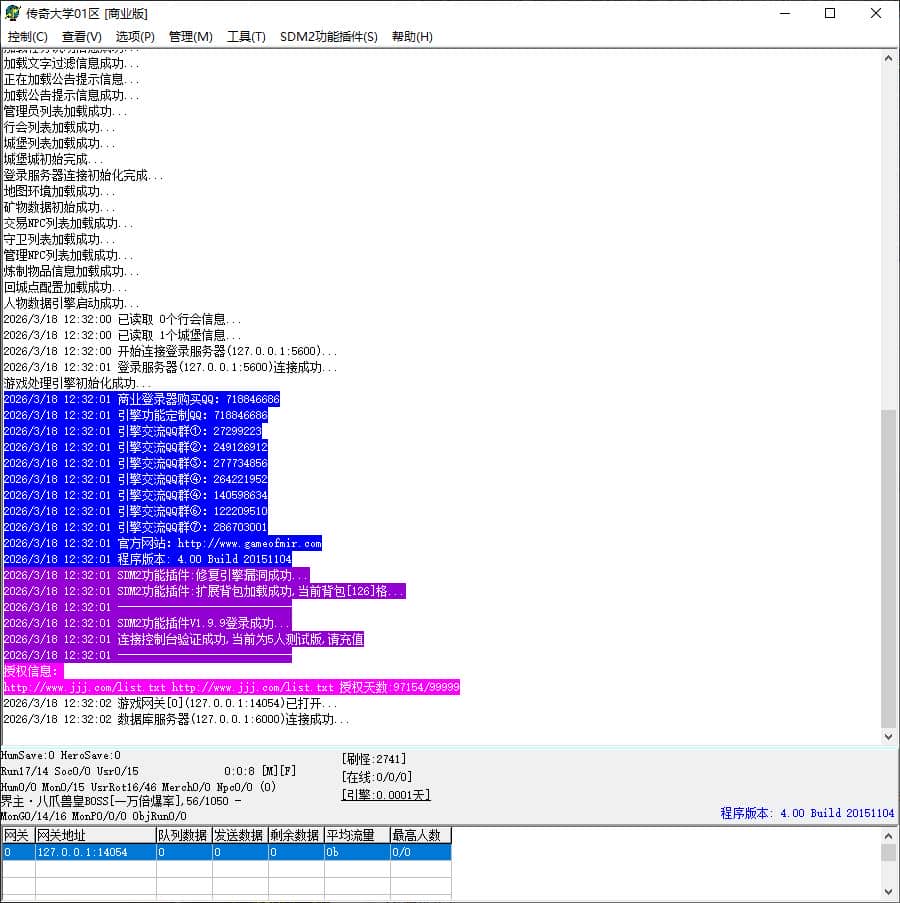Screen dimensions: 900x903
Task: Click the 0 cell under 剩余数据
Action: coord(297,852)
